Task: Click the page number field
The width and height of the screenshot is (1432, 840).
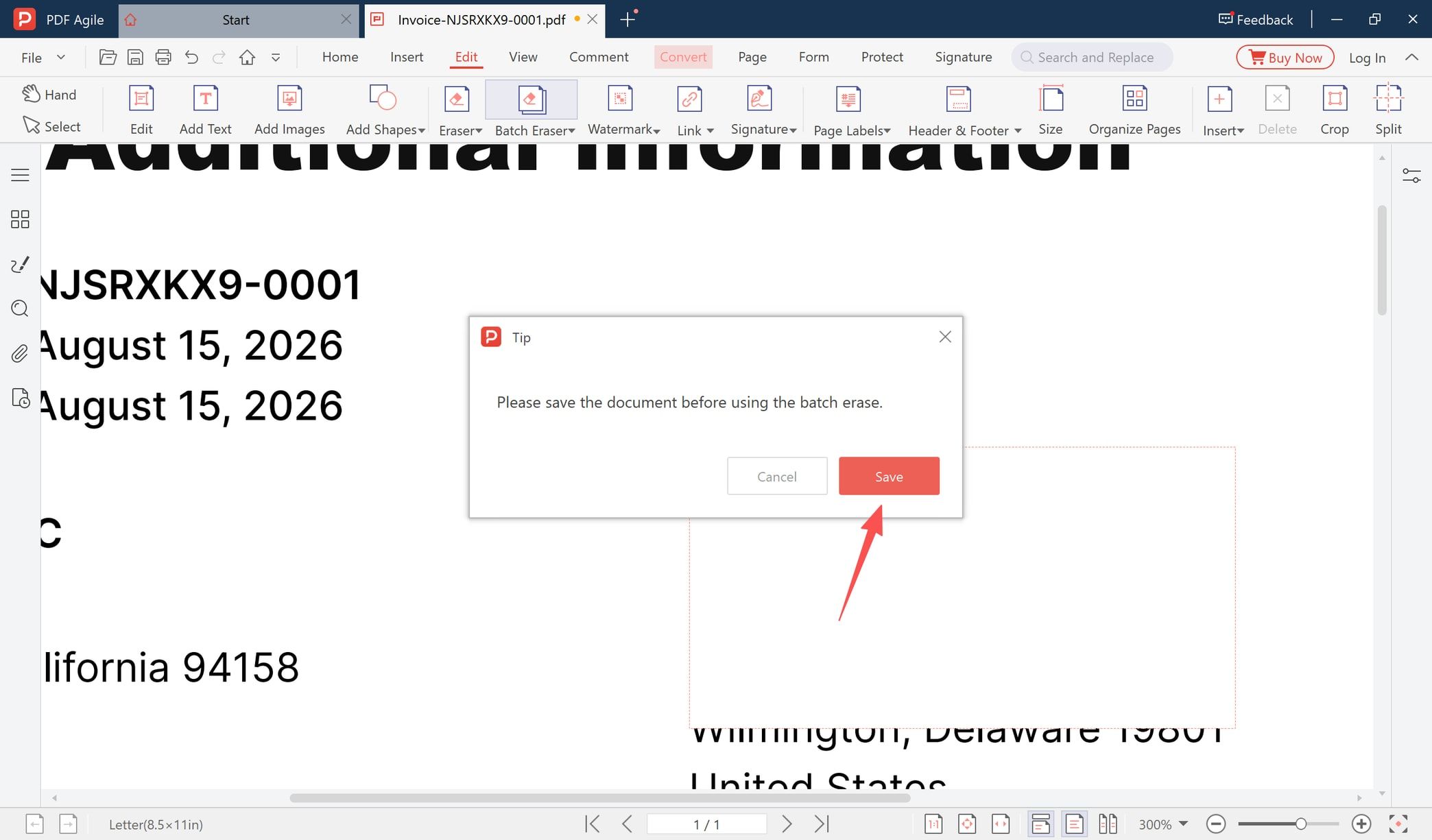Action: (706, 824)
